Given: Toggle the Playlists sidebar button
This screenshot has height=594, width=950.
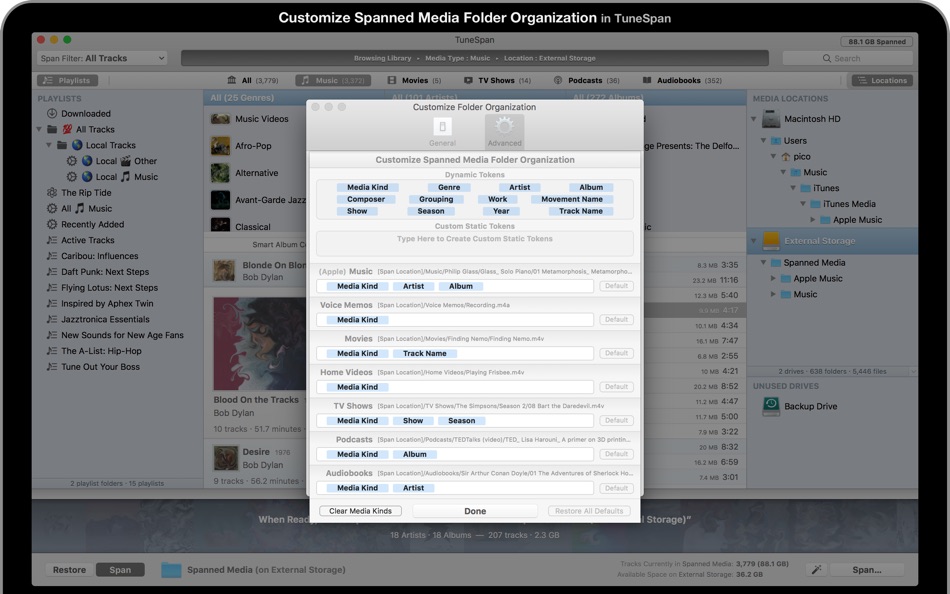Looking at the screenshot, I should click(67, 81).
